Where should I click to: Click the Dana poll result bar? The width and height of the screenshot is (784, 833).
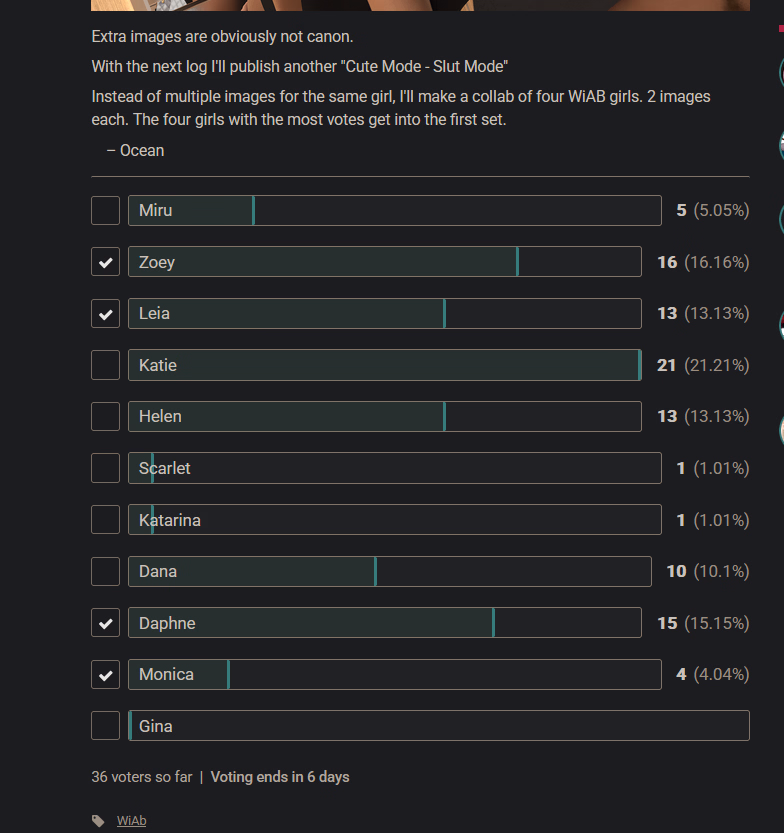coord(390,571)
